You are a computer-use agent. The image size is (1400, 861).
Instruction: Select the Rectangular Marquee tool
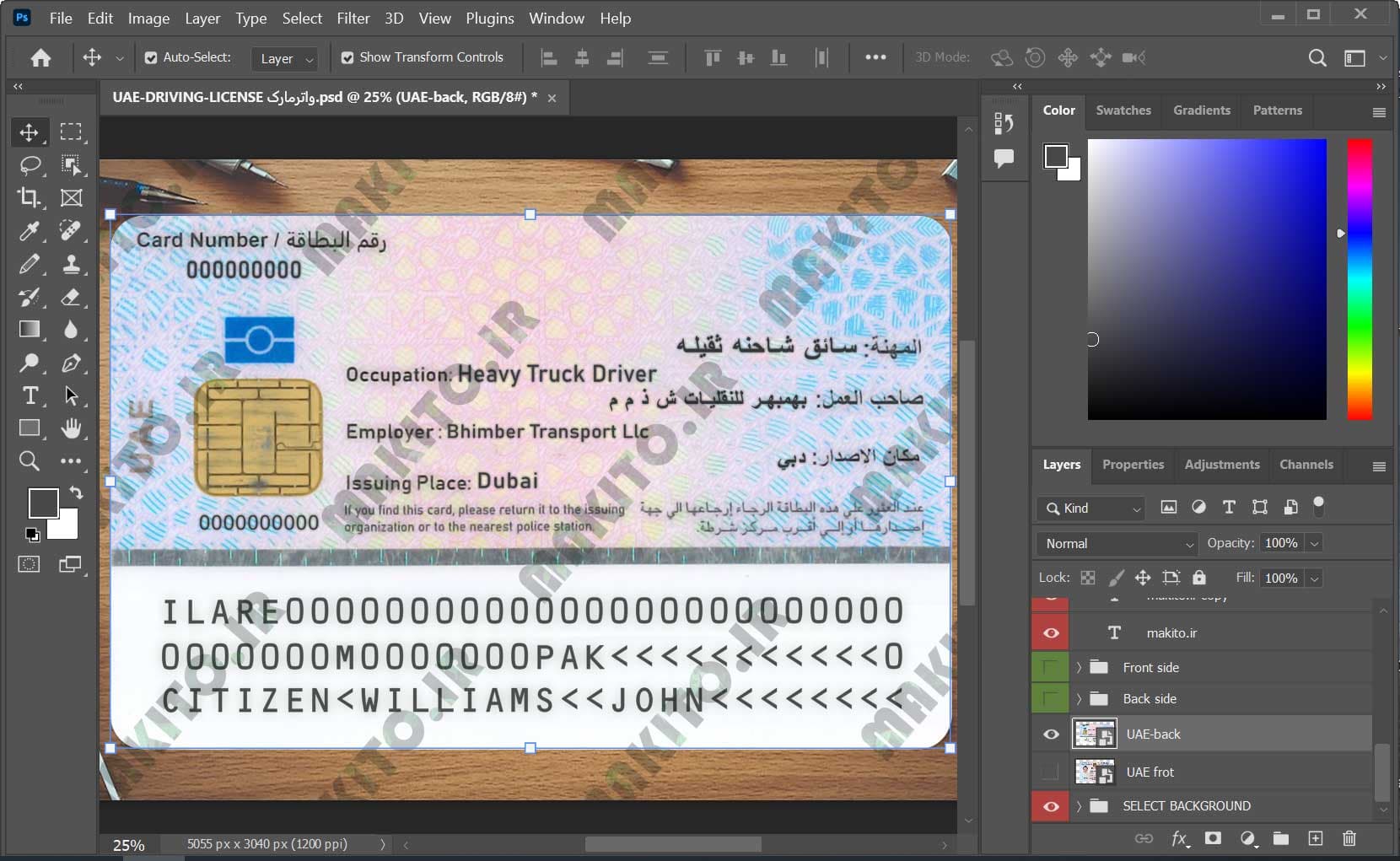click(71, 132)
